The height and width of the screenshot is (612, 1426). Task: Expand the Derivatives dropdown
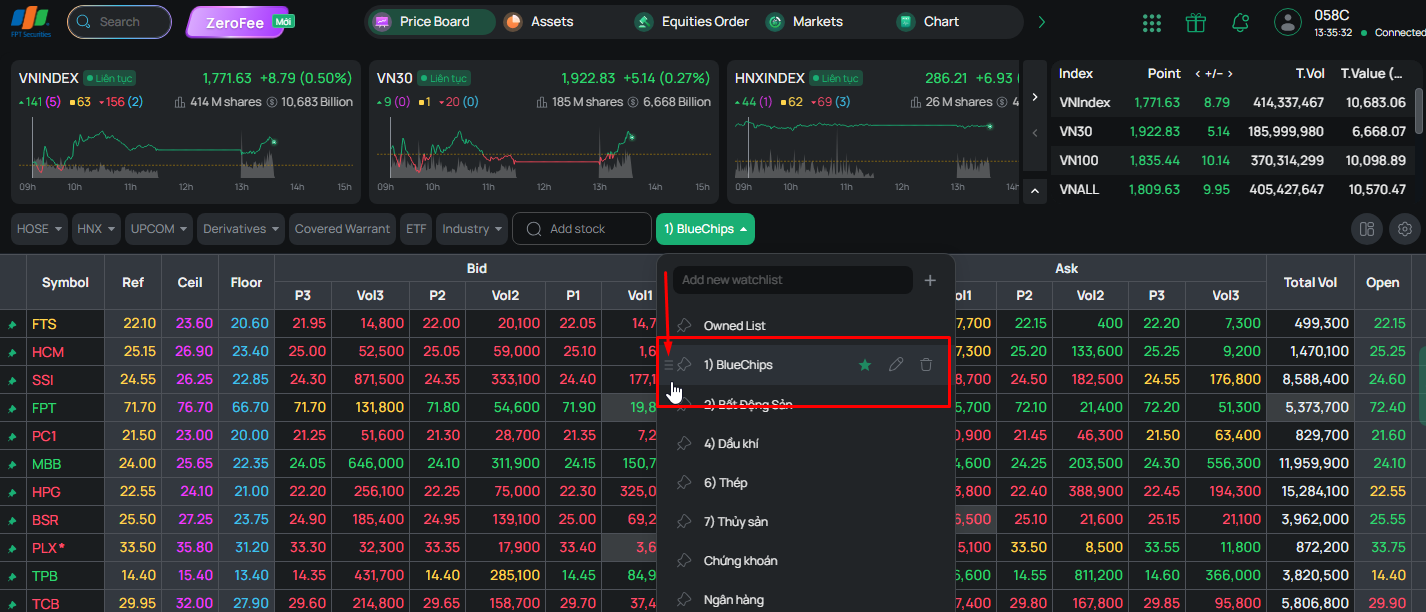tap(241, 229)
